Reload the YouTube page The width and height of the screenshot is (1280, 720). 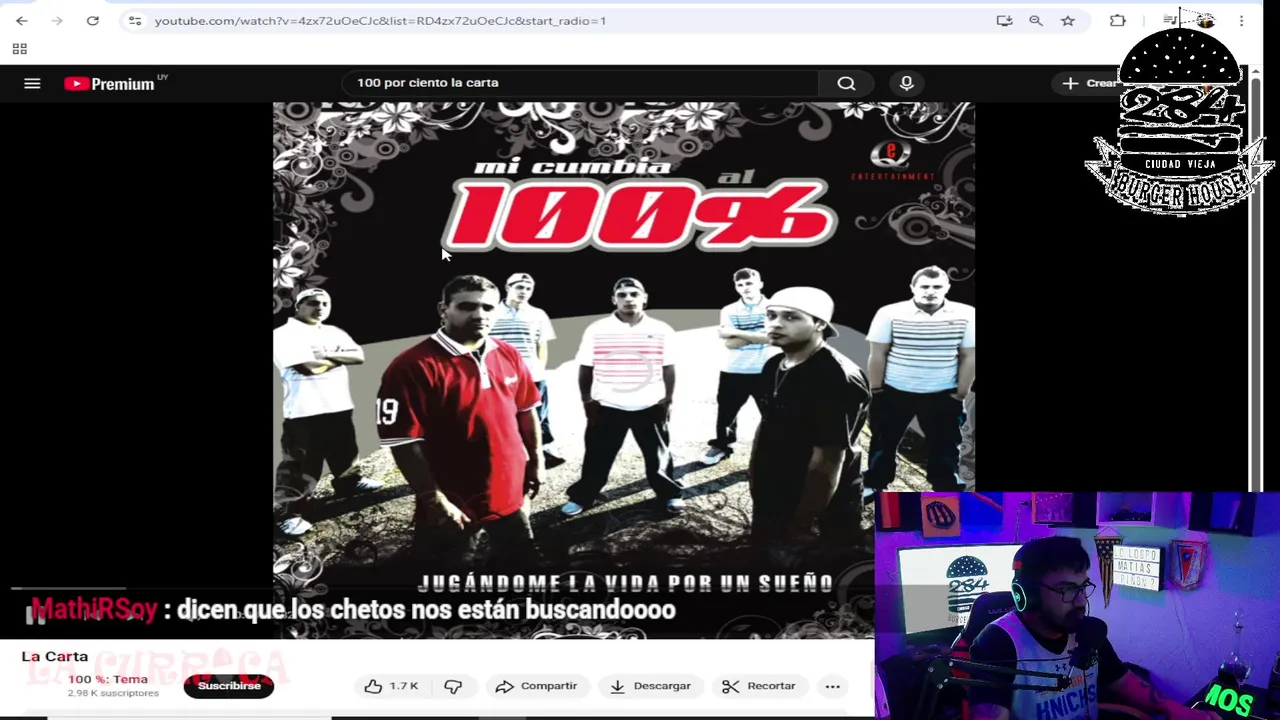click(93, 20)
